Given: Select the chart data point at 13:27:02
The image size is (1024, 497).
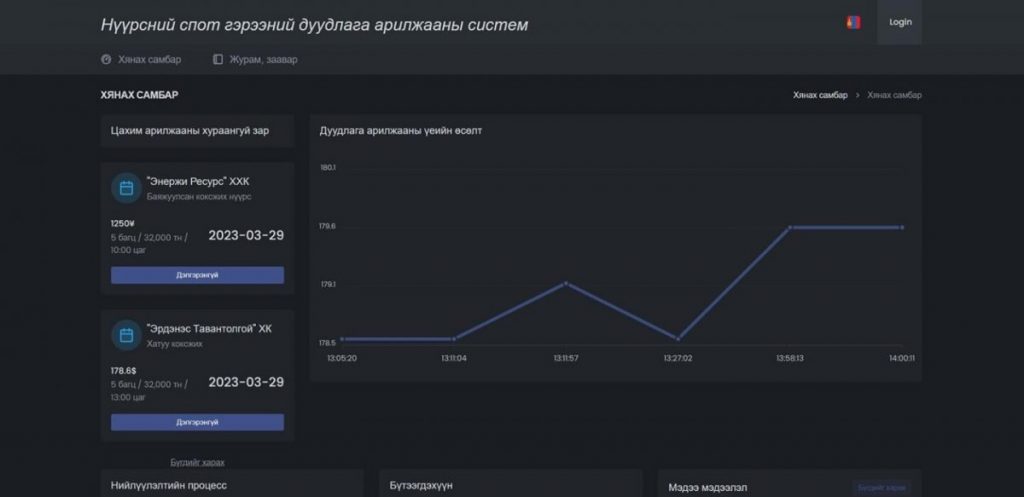Looking at the screenshot, I should (678, 339).
